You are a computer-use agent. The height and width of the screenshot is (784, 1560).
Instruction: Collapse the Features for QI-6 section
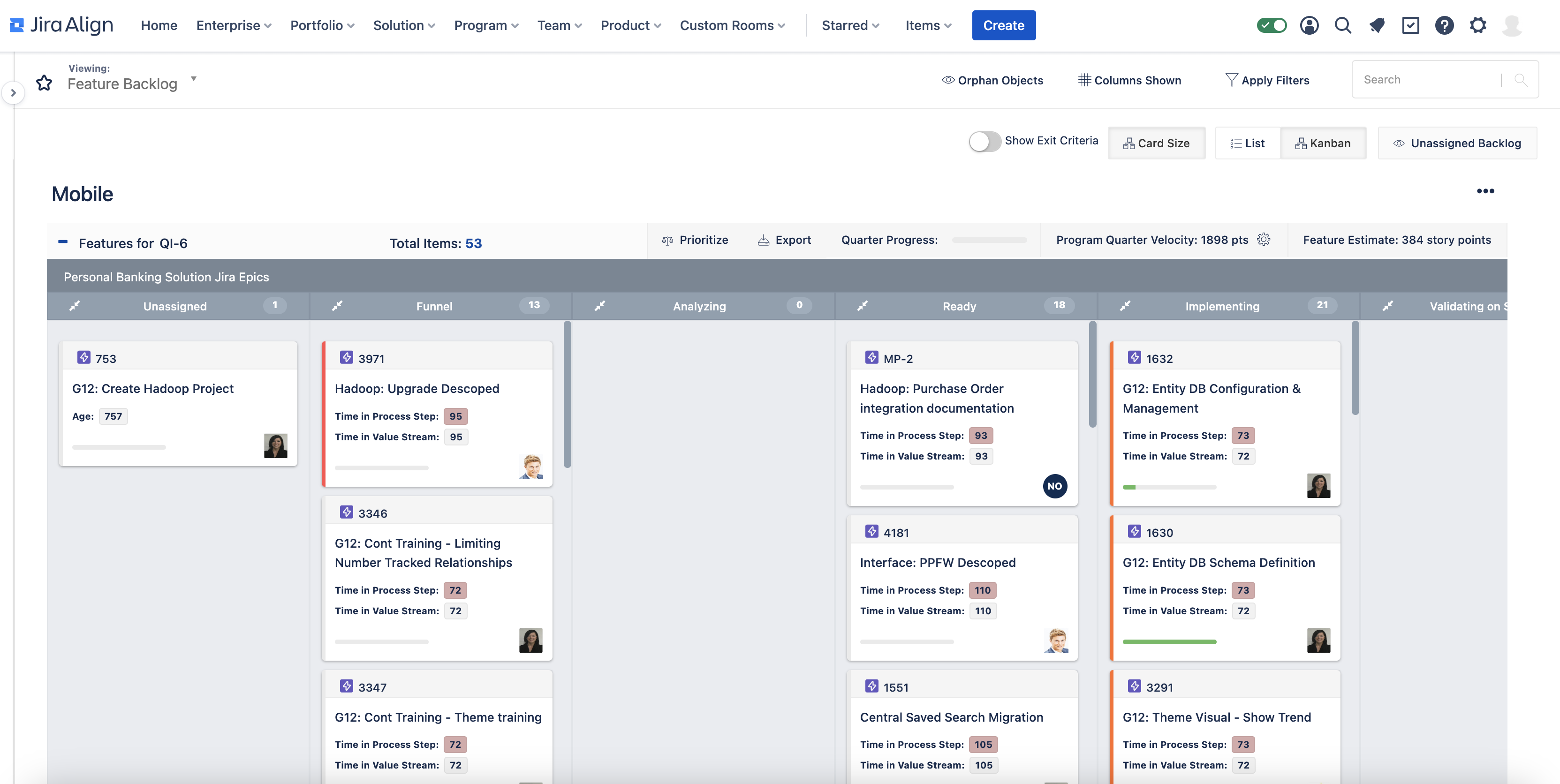(x=63, y=241)
